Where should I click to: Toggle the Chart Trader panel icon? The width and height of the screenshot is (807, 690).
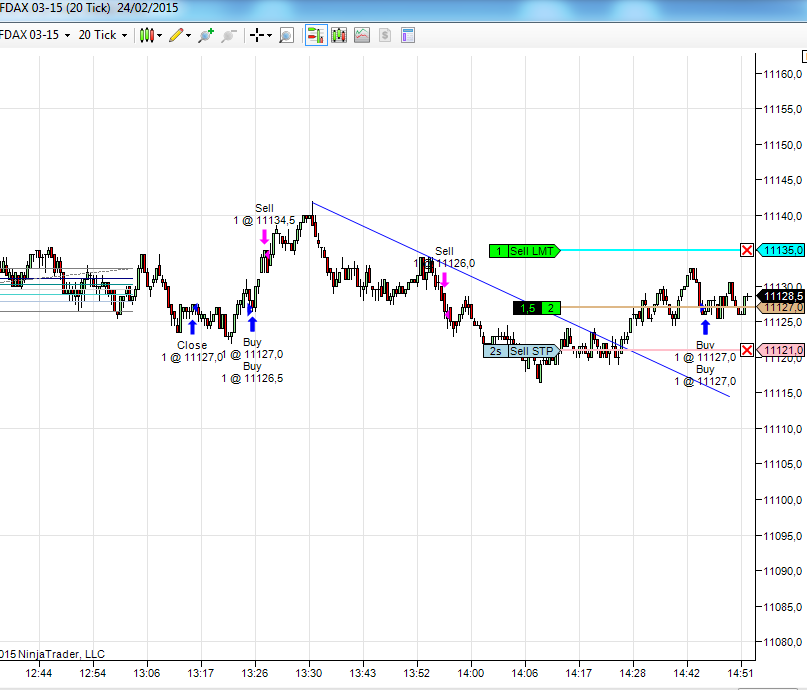coord(316,36)
